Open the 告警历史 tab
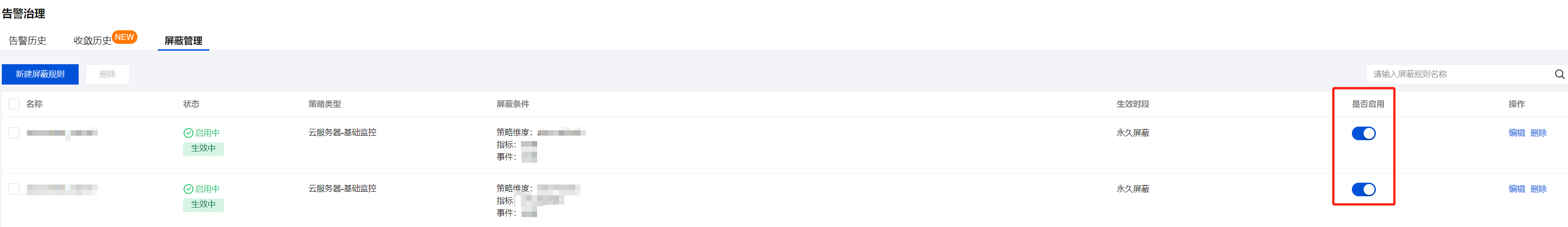 28,41
